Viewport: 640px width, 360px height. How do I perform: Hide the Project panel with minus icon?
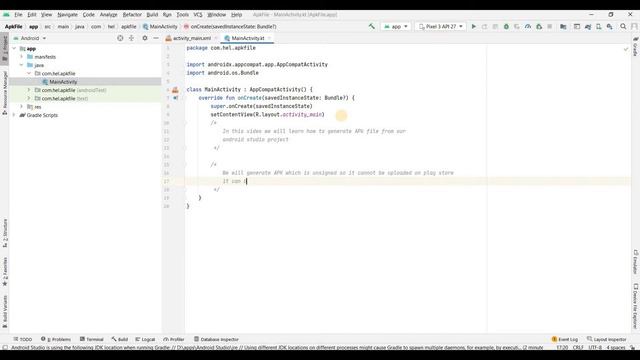click(x=156, y=38)
